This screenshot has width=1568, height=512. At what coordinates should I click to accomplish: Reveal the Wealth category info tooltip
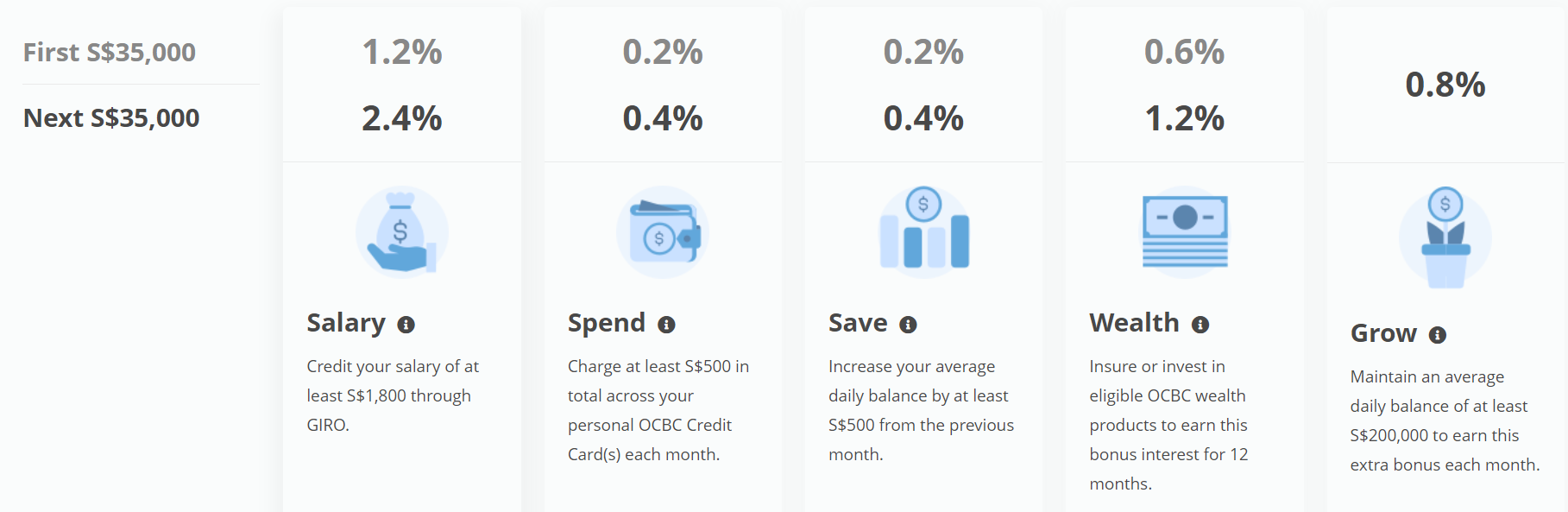(x=1200, y=325)
